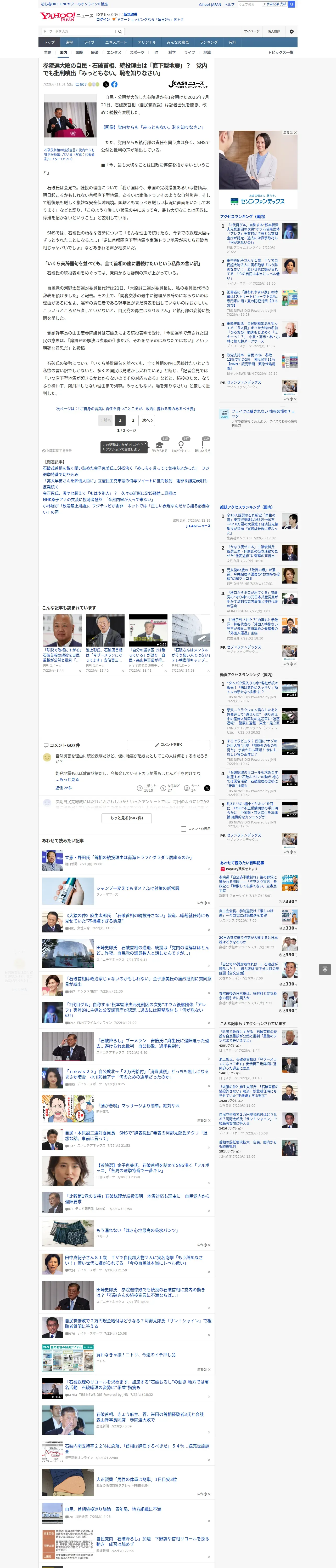The width and height of the screenshot is (336, 1568).
Task: Open comment count icon showing 607 under headline
Action: (x=81, y=85)
